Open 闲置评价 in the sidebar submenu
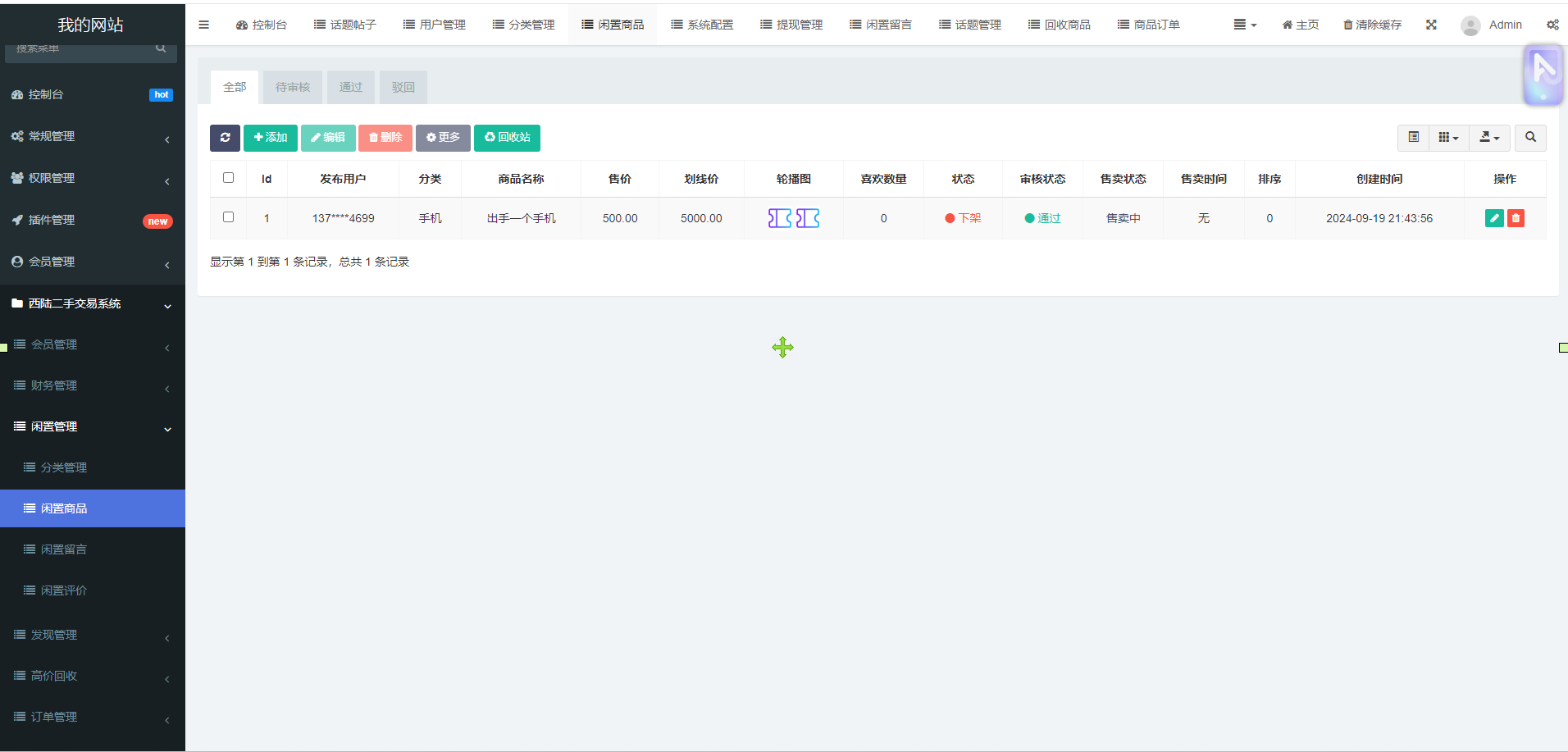This screenshot has height=752, width=1568. click(93, 590)
